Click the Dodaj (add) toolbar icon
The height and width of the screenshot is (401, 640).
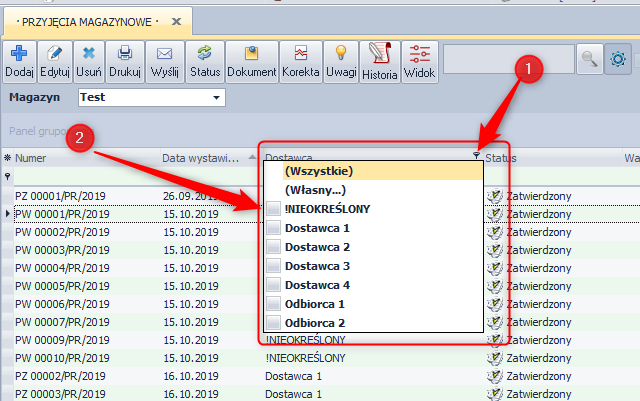pyautogui.click(x=19, y=55)
